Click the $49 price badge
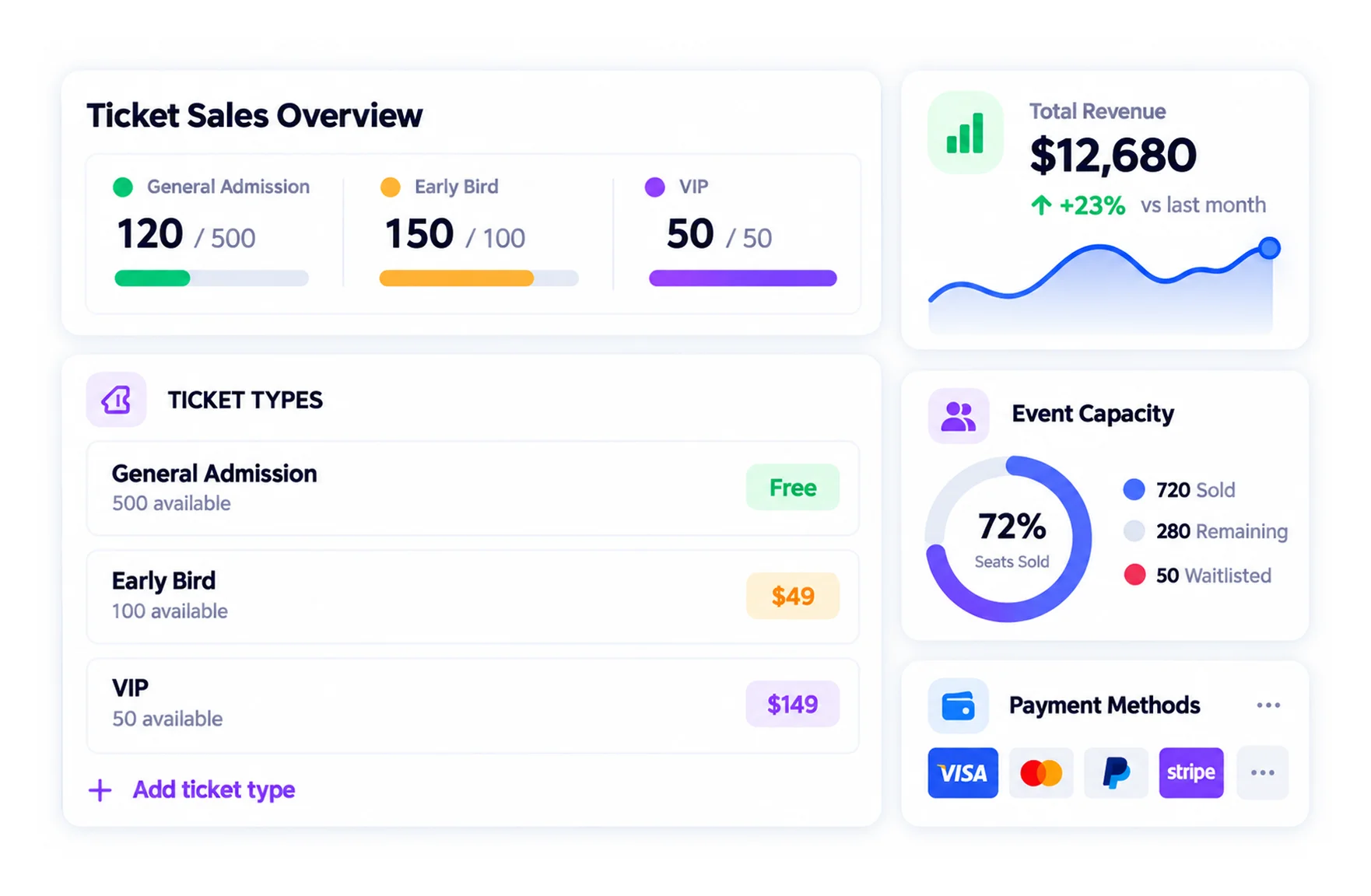 pyautogui.click(x=793, y=596)
